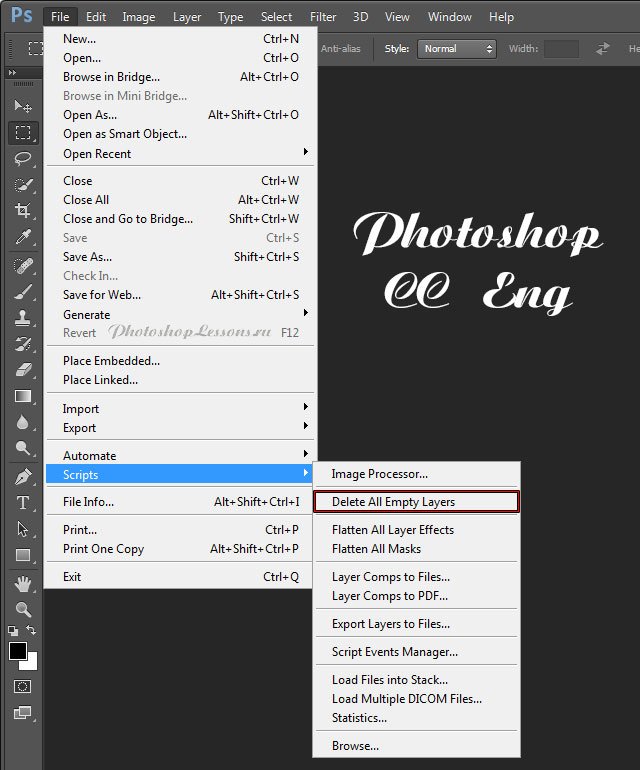Select the Pen tool
This screenshot has height=770, width=640.
click(x=22, y=477)
